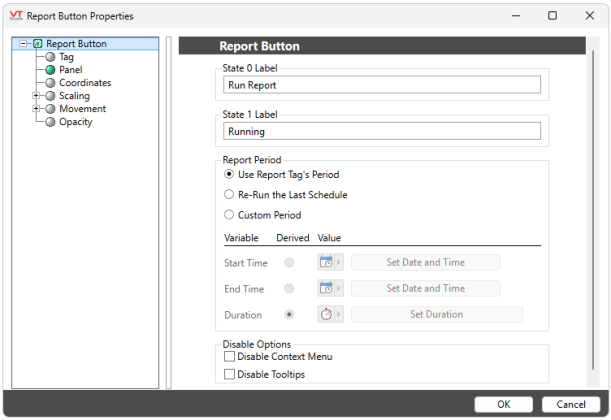Image resolution: width=611 pixels, height=420 pixels.
Task: Click the Cancel button
Action: click(x=571, y=404)
